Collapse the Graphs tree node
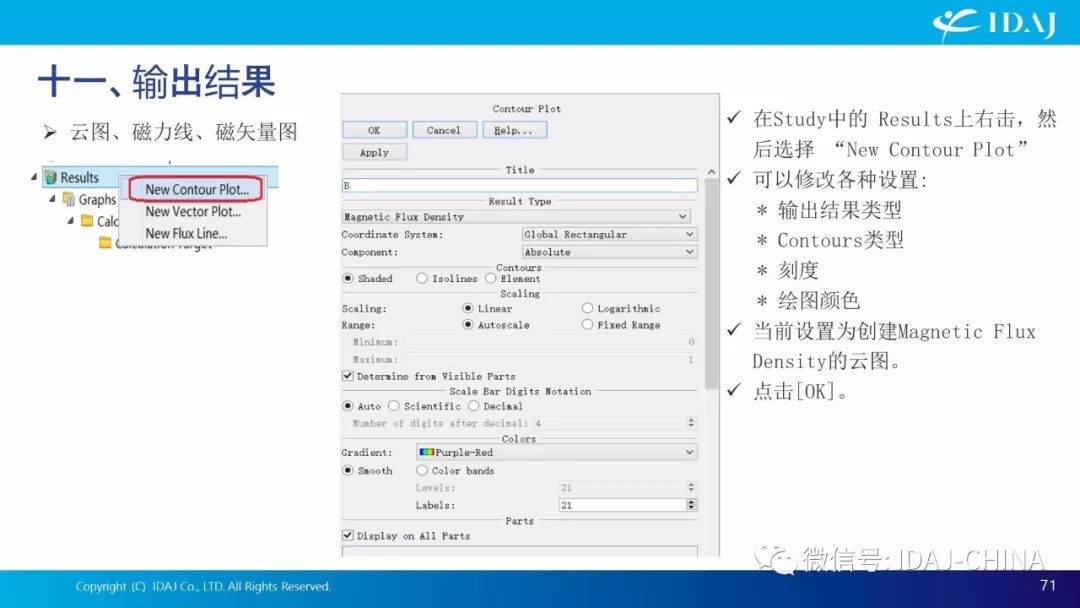The height and width of the screenshot is (608, 1080). (x=52, y=198)
